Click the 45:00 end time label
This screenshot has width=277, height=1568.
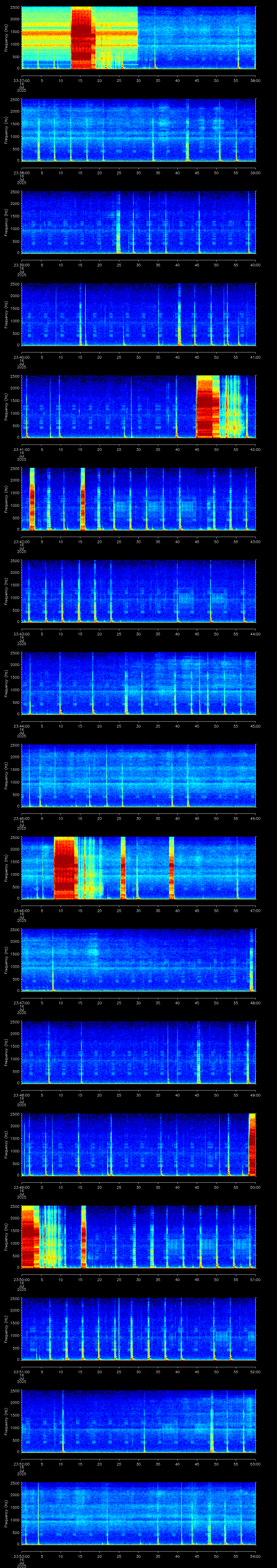point(256,726)
